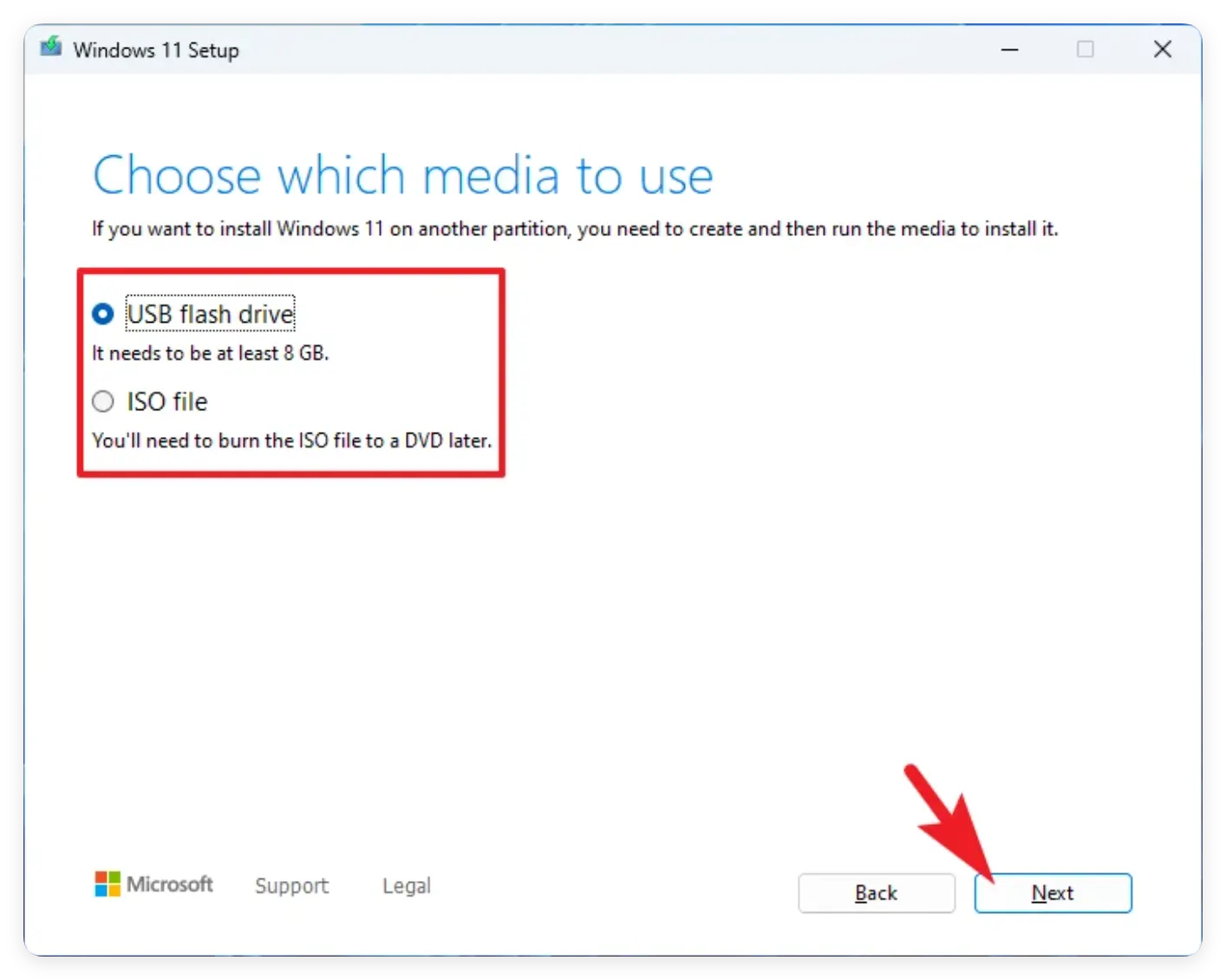
Task: Click the text 'It needs to be at least 8 GB.'
Action: (211, 353)
